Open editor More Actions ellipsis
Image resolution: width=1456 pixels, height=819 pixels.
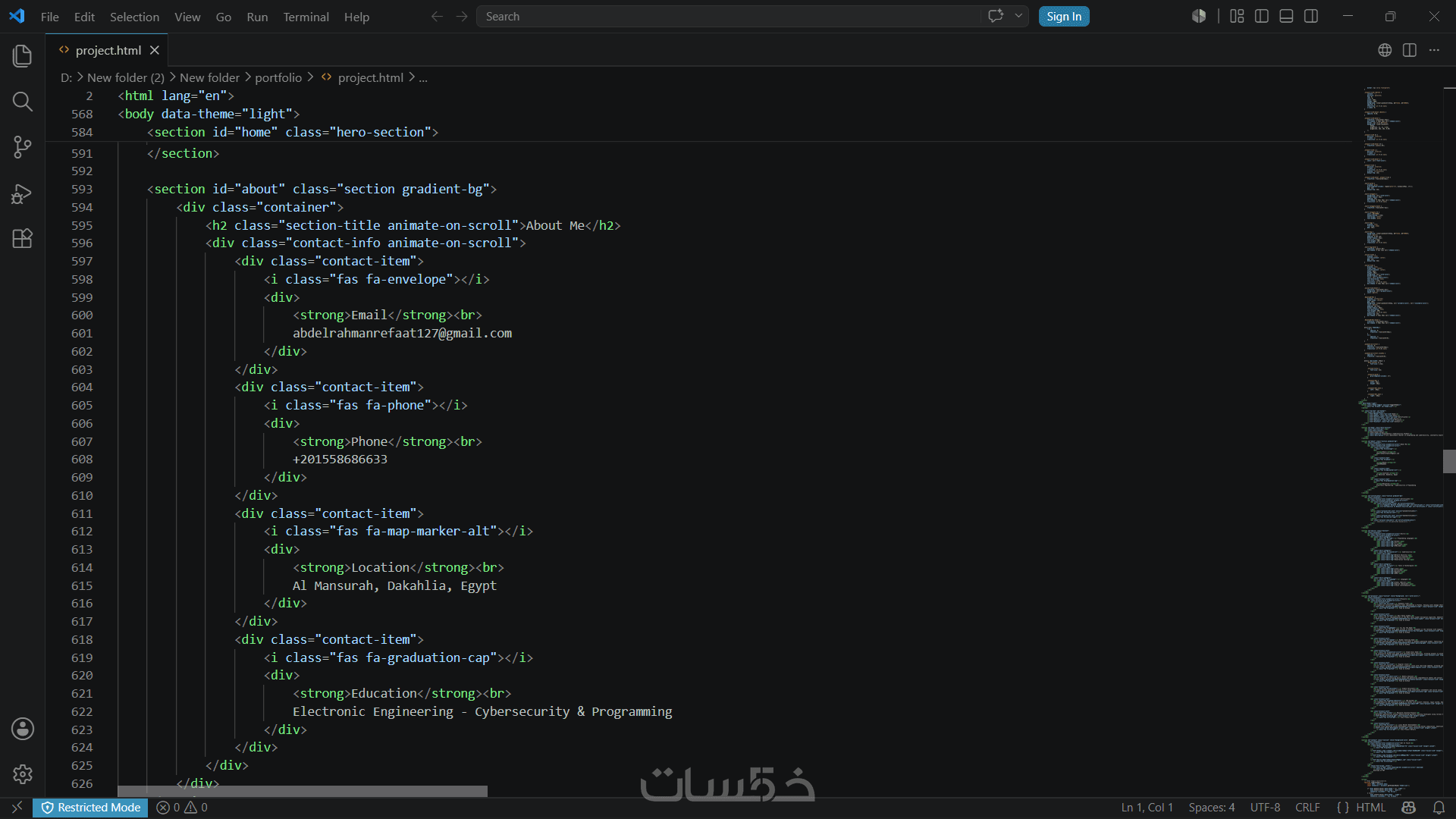click(1434, 50)
